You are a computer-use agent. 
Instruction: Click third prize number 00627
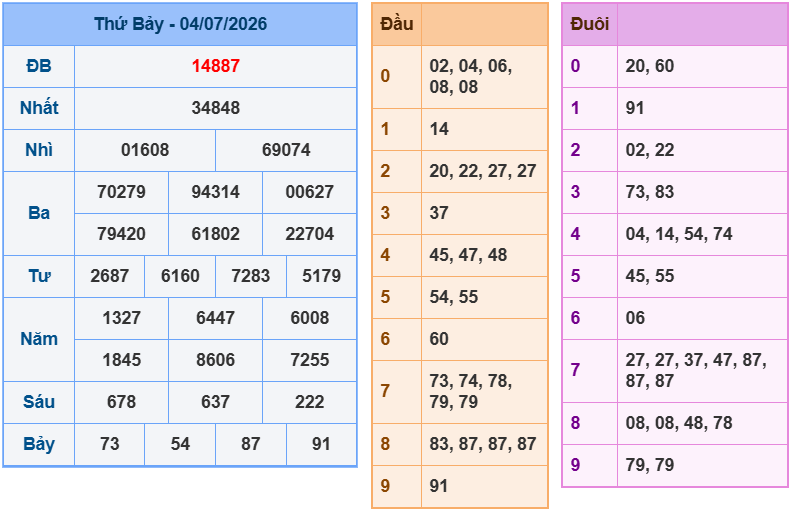[309, 192]
